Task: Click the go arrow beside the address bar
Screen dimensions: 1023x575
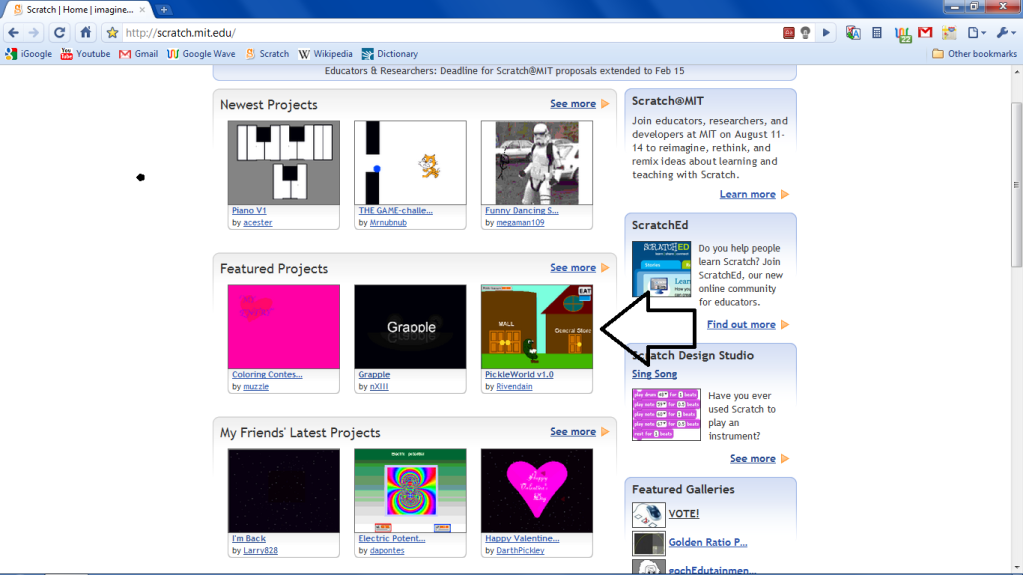Action: (826, 33)
